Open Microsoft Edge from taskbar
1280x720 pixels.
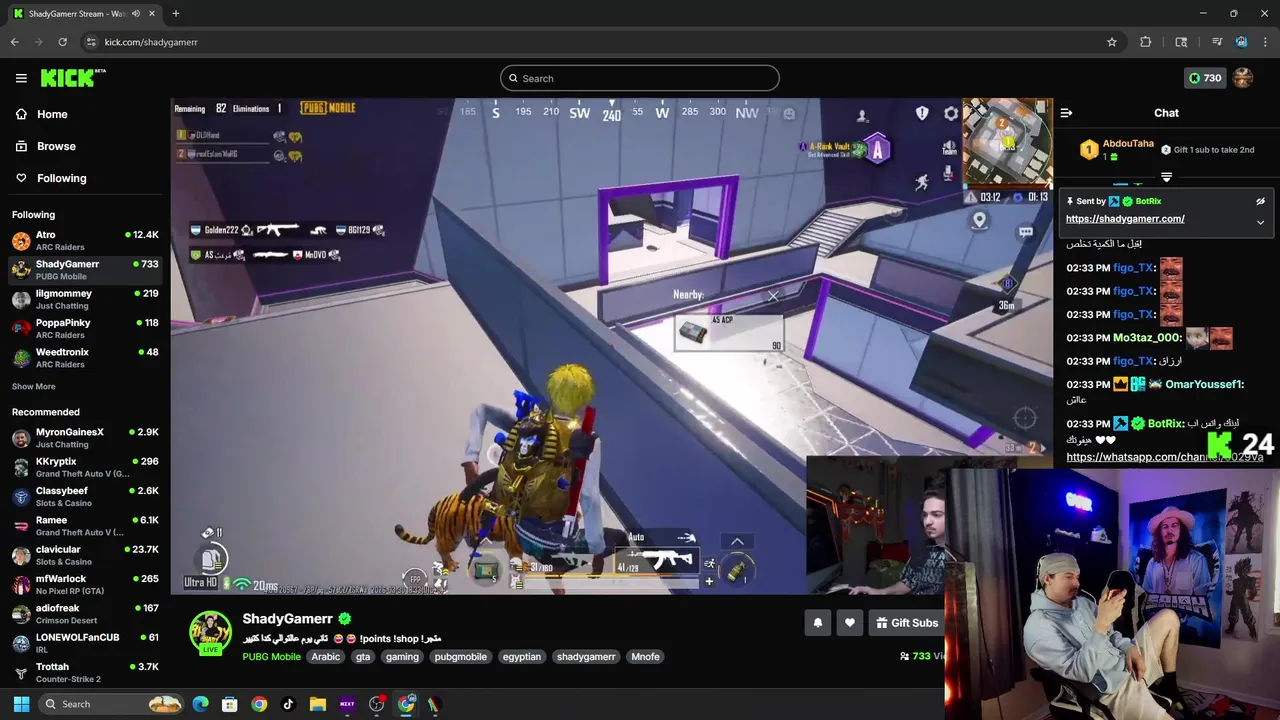tap(200, 704)
